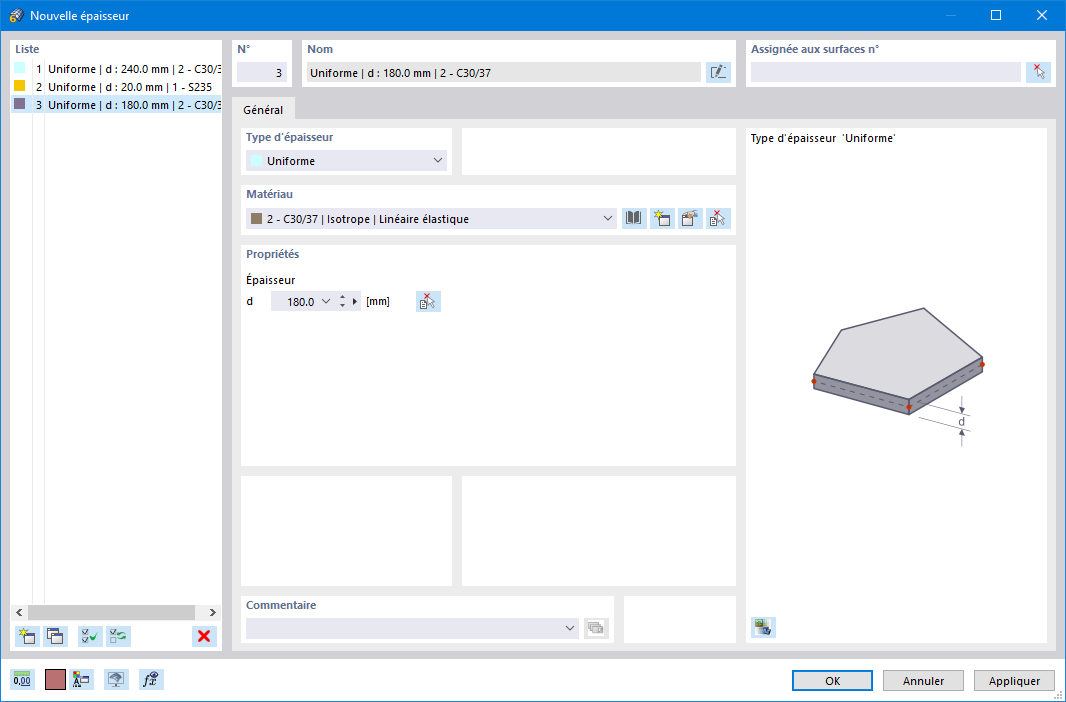Click the reddish-brown color swatch at bottom

[55, 679]
